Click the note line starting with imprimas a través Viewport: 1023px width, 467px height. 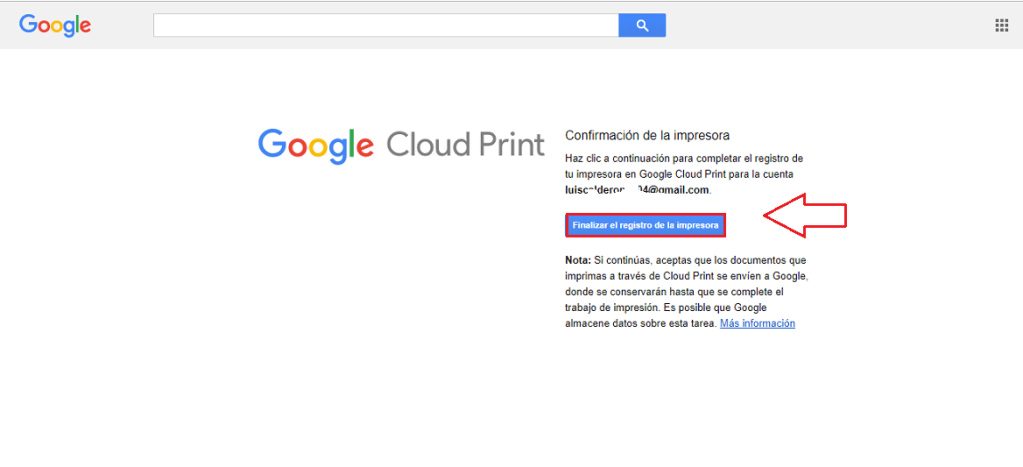click(686, 276)
